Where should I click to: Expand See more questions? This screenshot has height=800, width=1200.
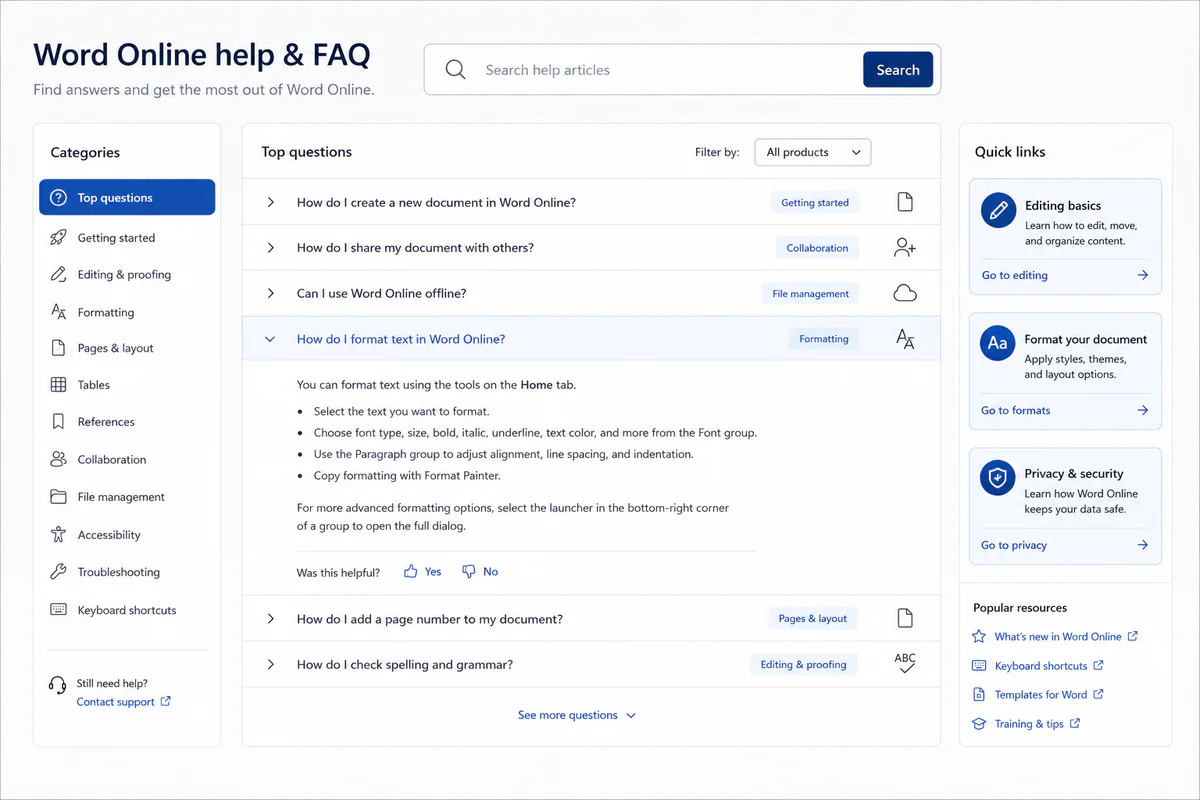pos(577,715)
